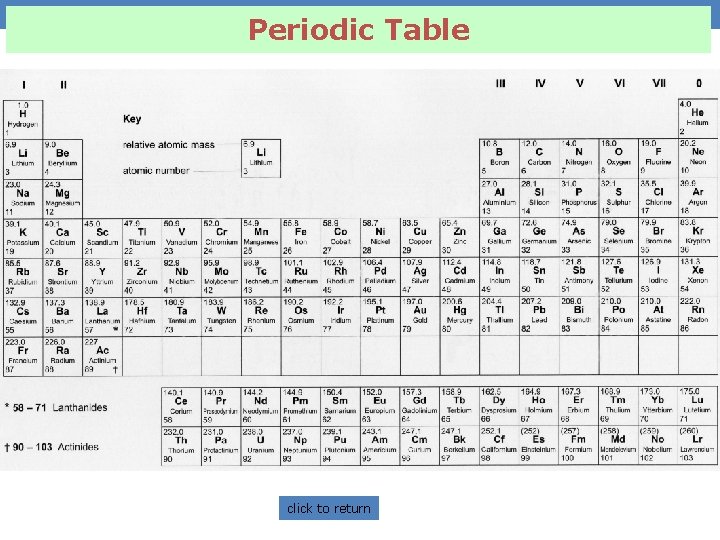720x540 pixels.
Task: Click the Iodine element cell
Action: coord(658,276)
